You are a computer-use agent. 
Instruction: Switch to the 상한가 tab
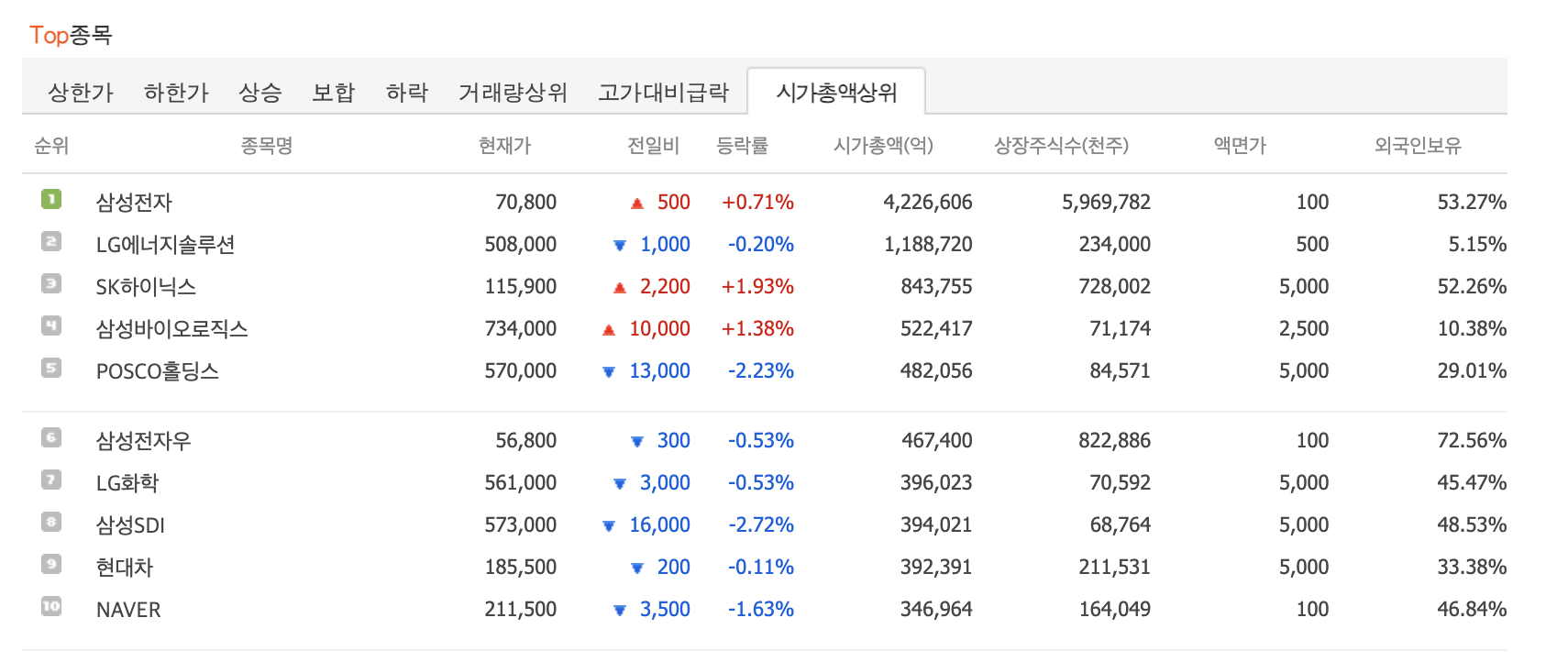[81, 93]
